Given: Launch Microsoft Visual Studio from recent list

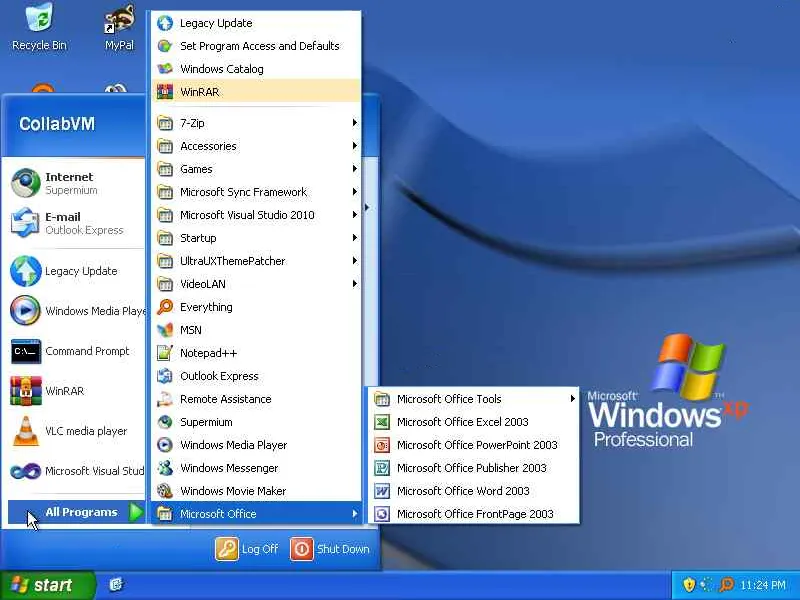Looking at the screenshot, I should tap(76, 471).
